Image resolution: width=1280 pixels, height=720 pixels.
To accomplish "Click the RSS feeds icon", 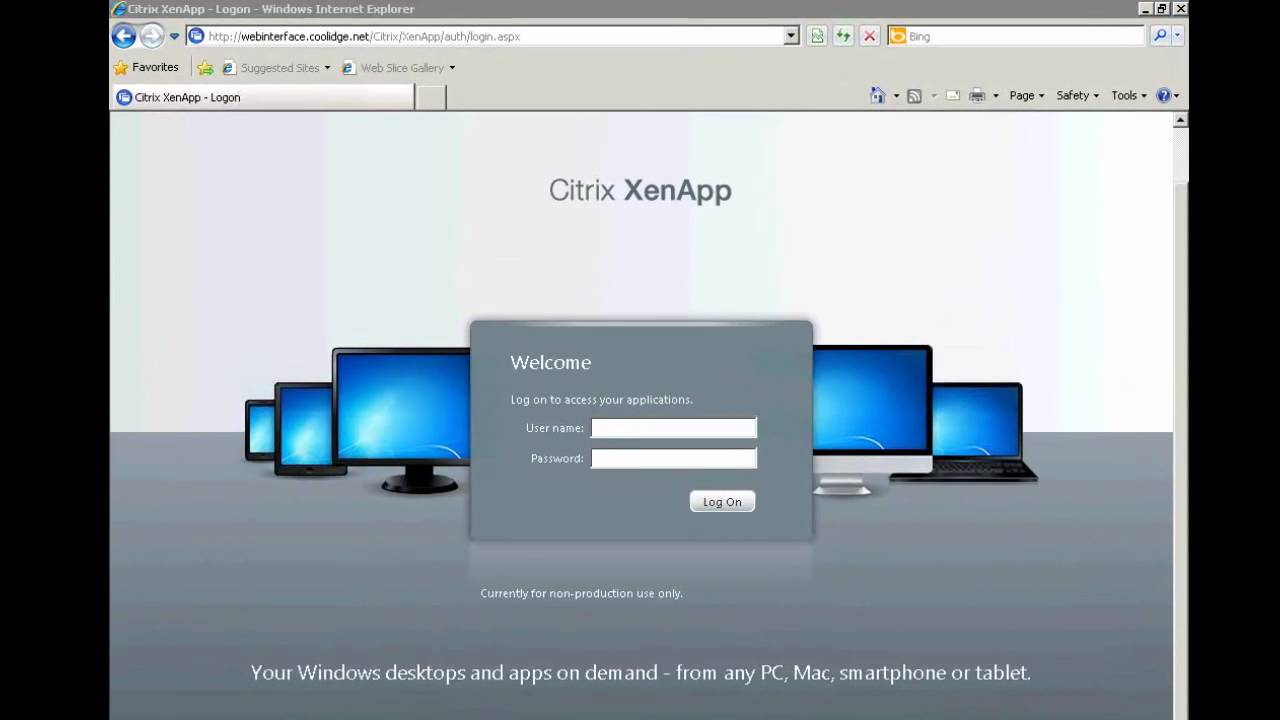I will click(914, 96).
